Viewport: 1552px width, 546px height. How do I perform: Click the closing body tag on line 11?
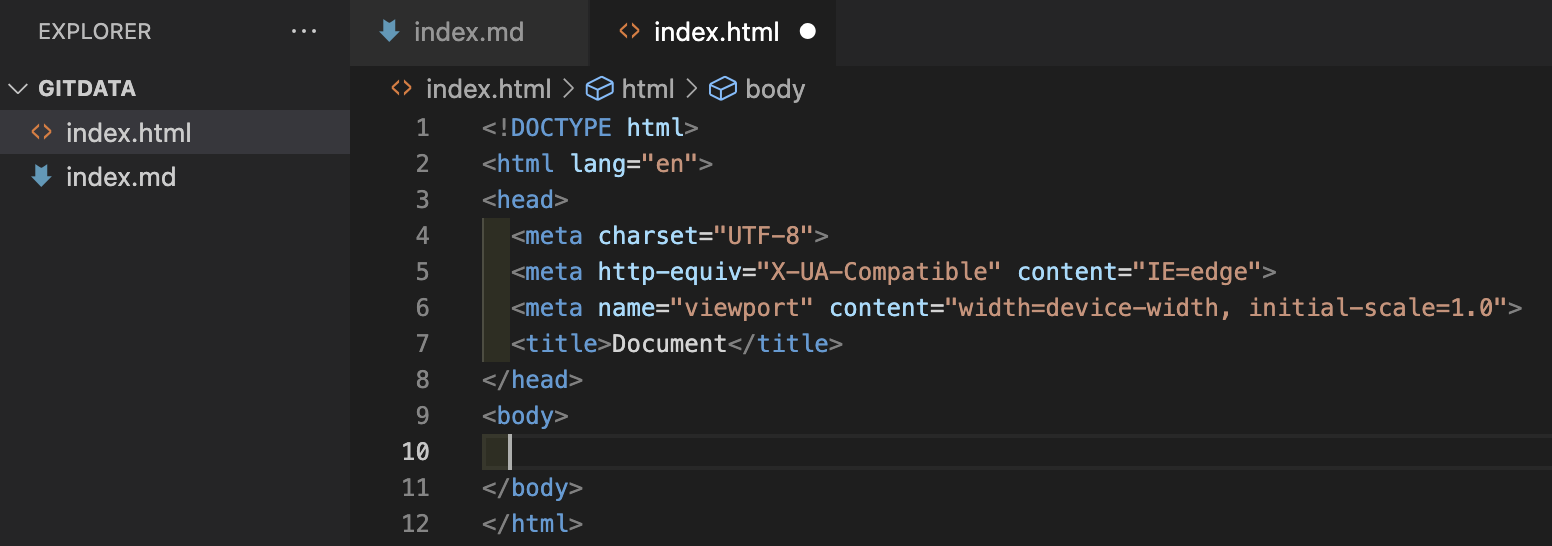532,488
